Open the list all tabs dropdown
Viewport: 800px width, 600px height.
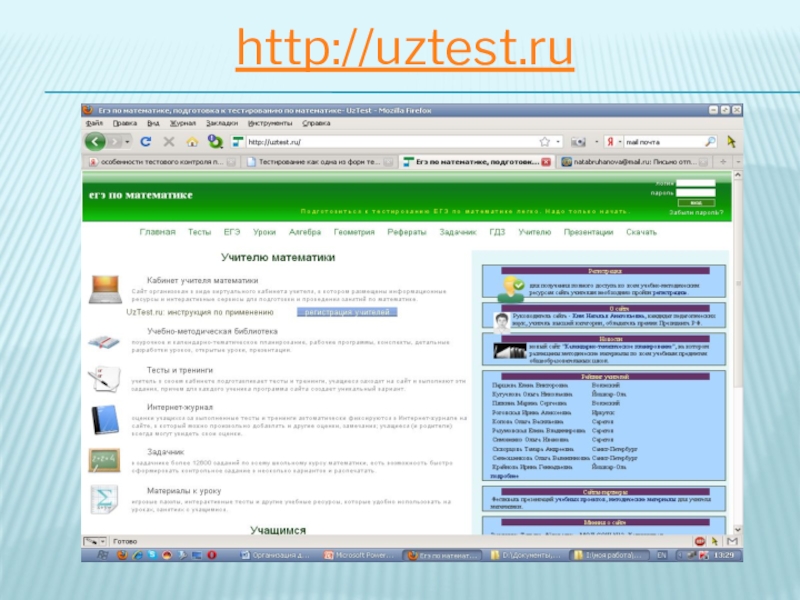click(738, 162)
